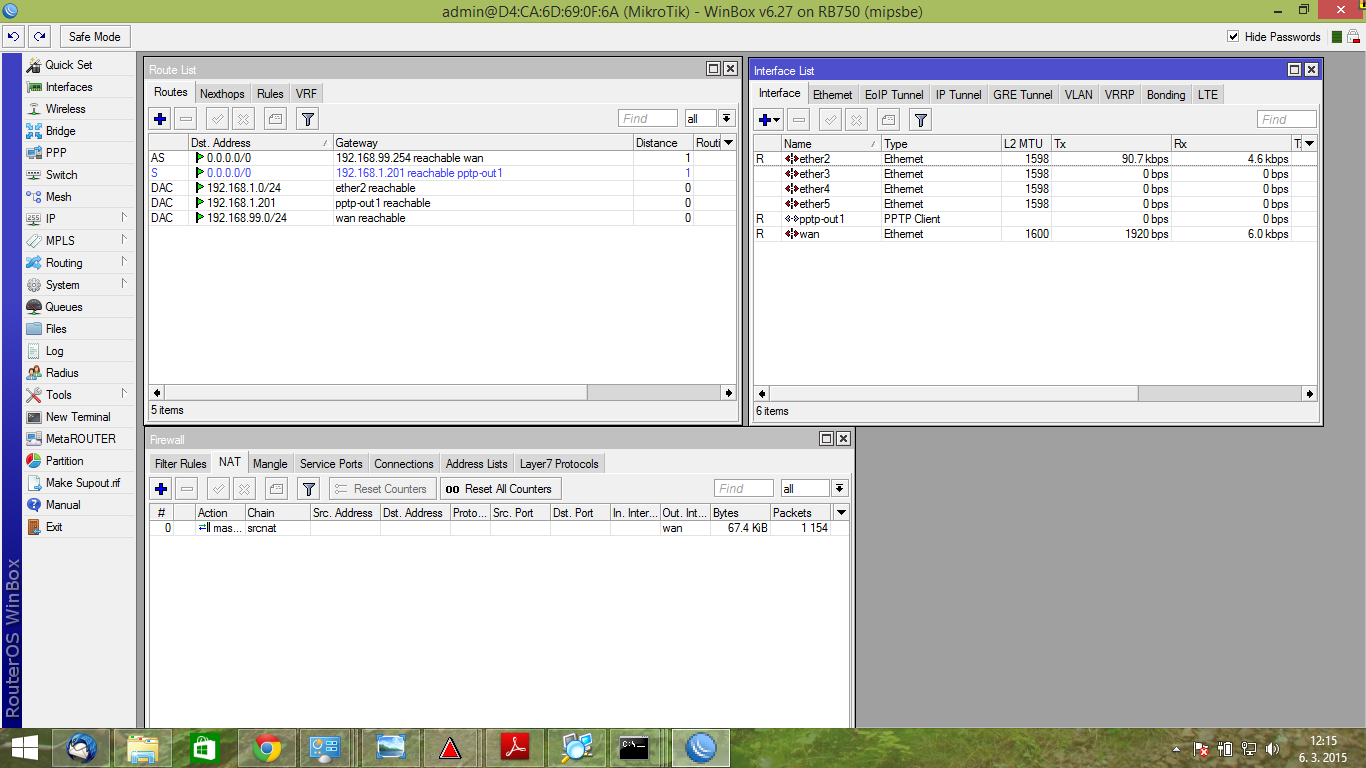
Task: Click the Find field in the Firewall window
Action: (x=743, y=489)
